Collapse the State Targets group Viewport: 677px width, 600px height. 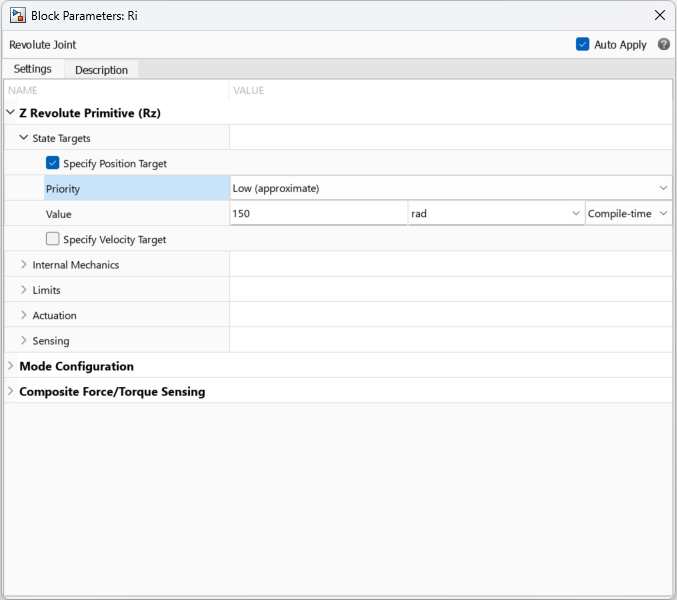click(x=23, y=138)
